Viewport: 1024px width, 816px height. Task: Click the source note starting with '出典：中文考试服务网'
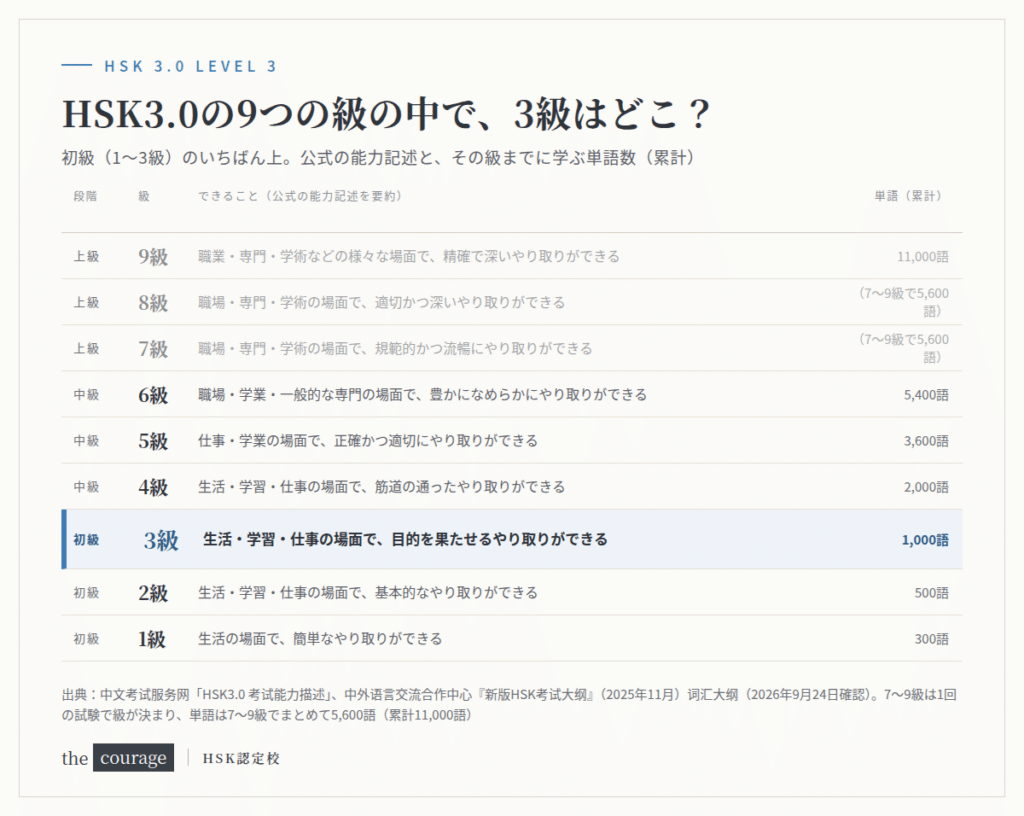coord(509,705)
